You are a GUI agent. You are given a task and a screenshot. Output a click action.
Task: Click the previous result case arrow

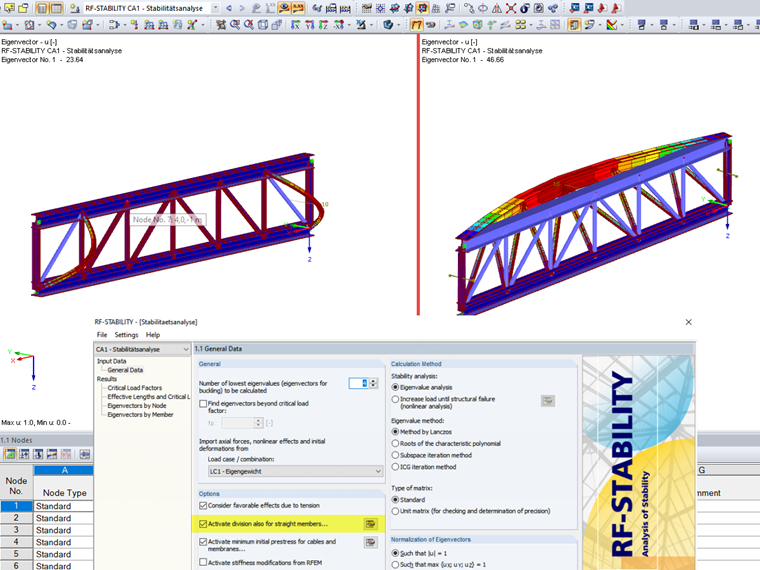(x=229, y=8)
